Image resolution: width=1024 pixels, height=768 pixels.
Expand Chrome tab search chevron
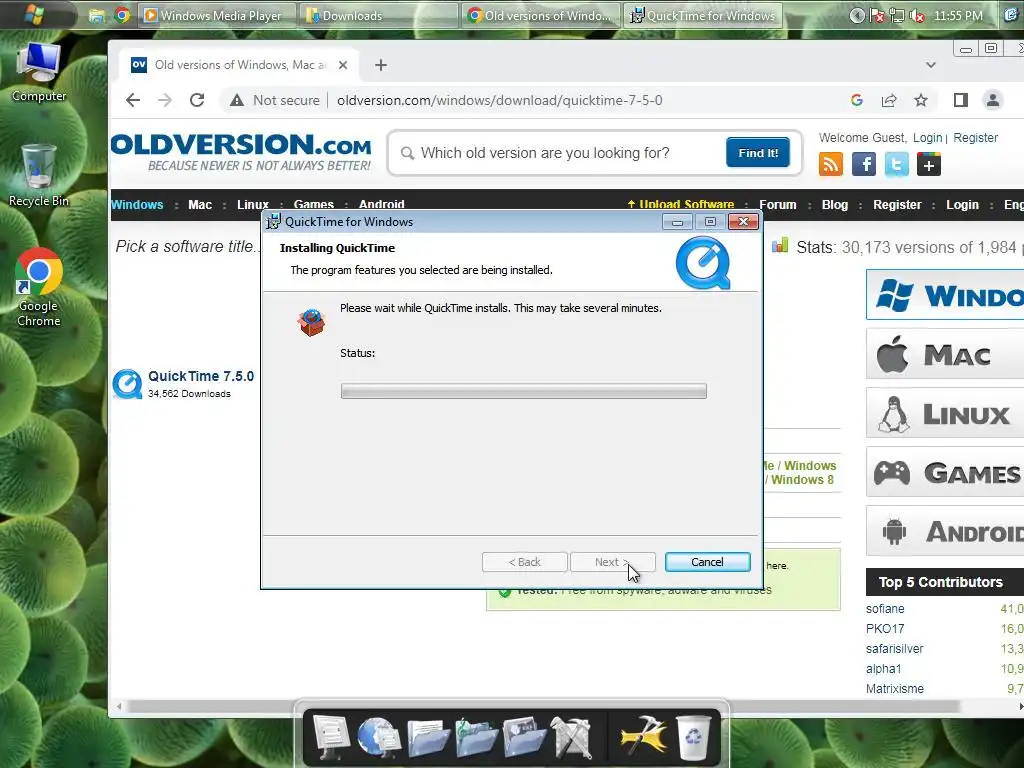[931, 65]
